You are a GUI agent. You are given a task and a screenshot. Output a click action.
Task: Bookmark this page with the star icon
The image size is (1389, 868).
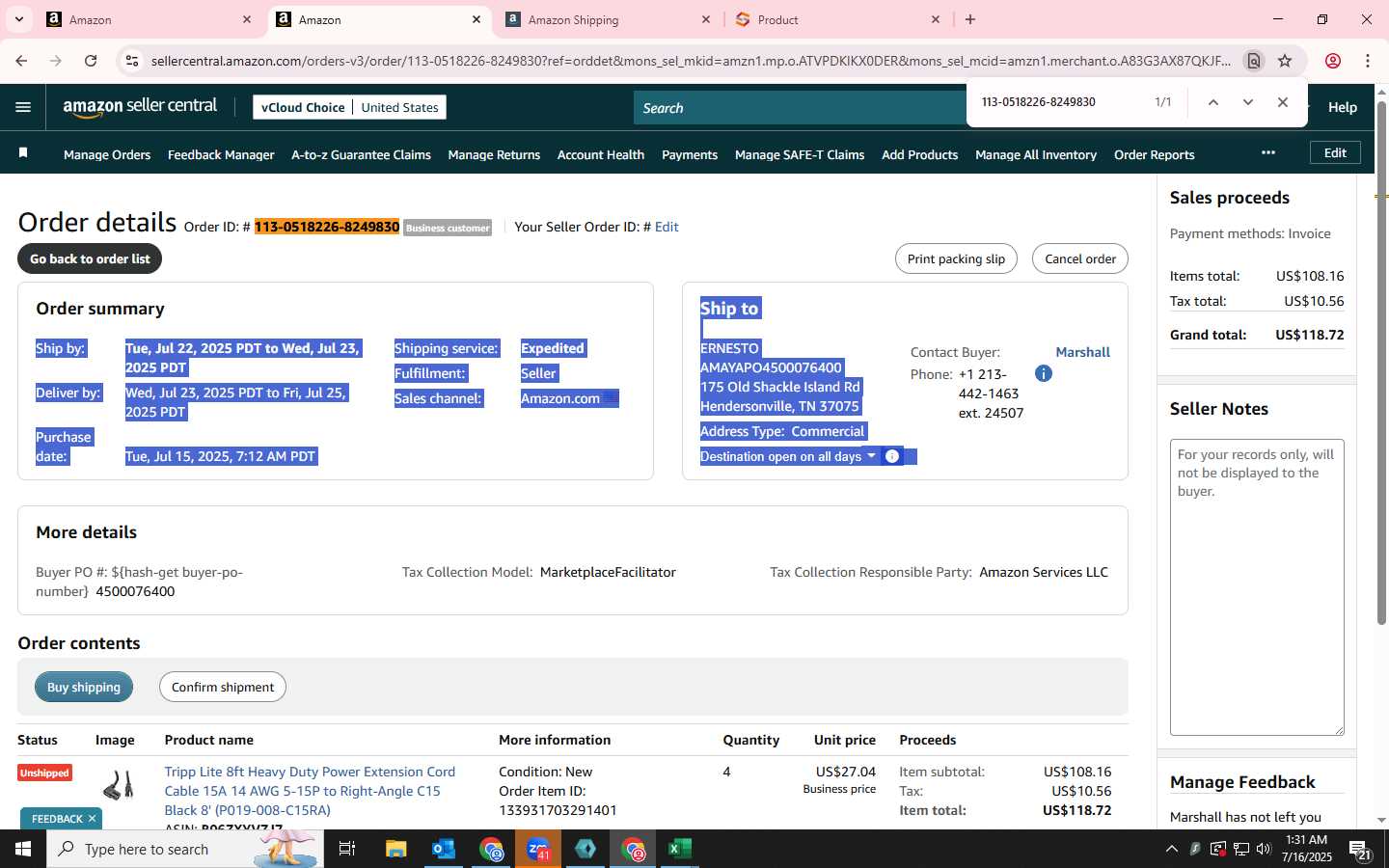(x=1285, y=61)
